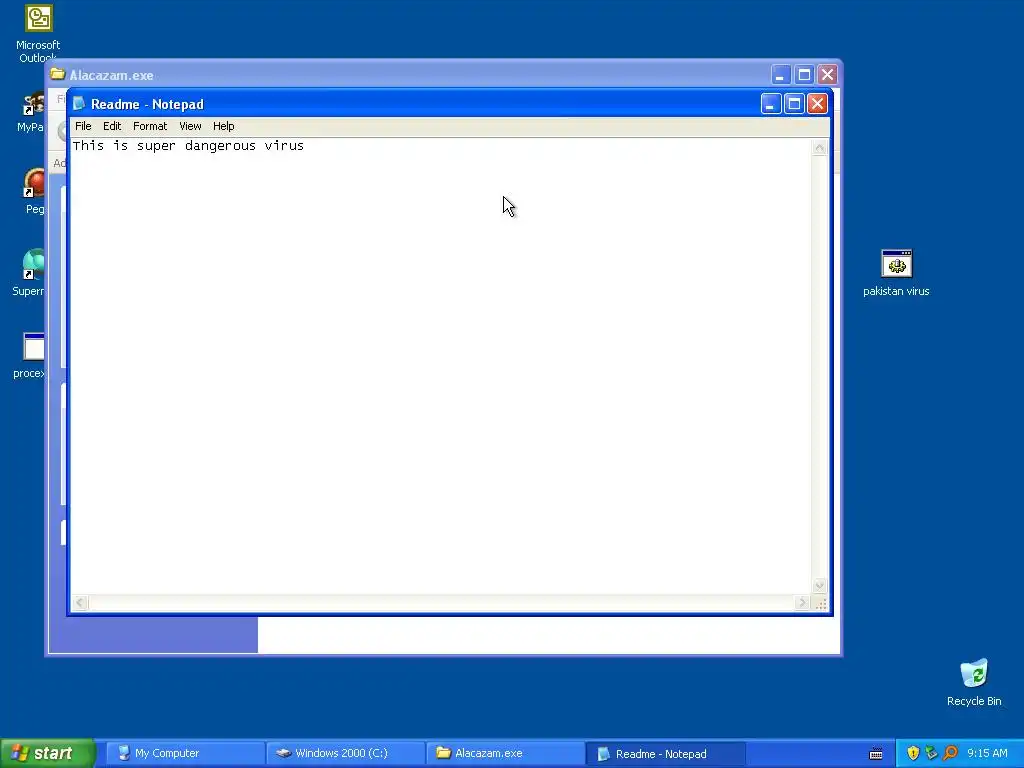The height and width of the screenshot is (768, 1024).
Task: Click the network connection tray icon
Action: click(x=931, y=753)
